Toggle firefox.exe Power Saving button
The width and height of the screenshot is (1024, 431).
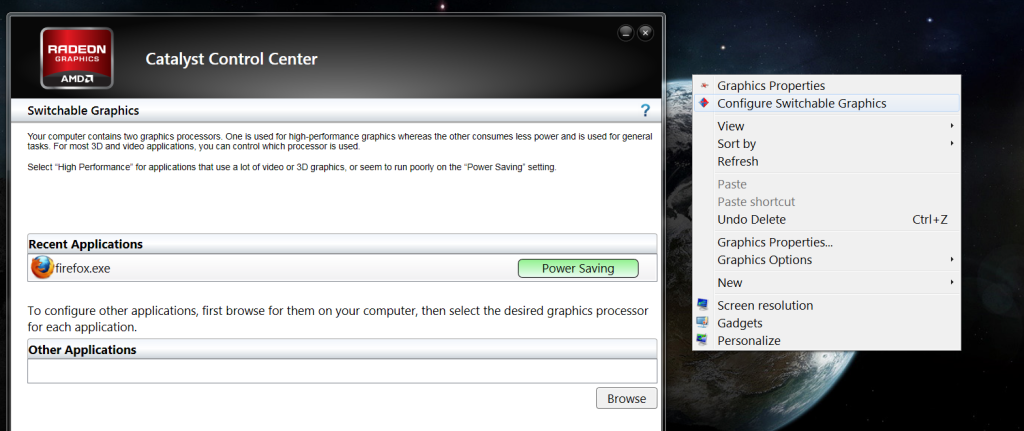(578, 268)
